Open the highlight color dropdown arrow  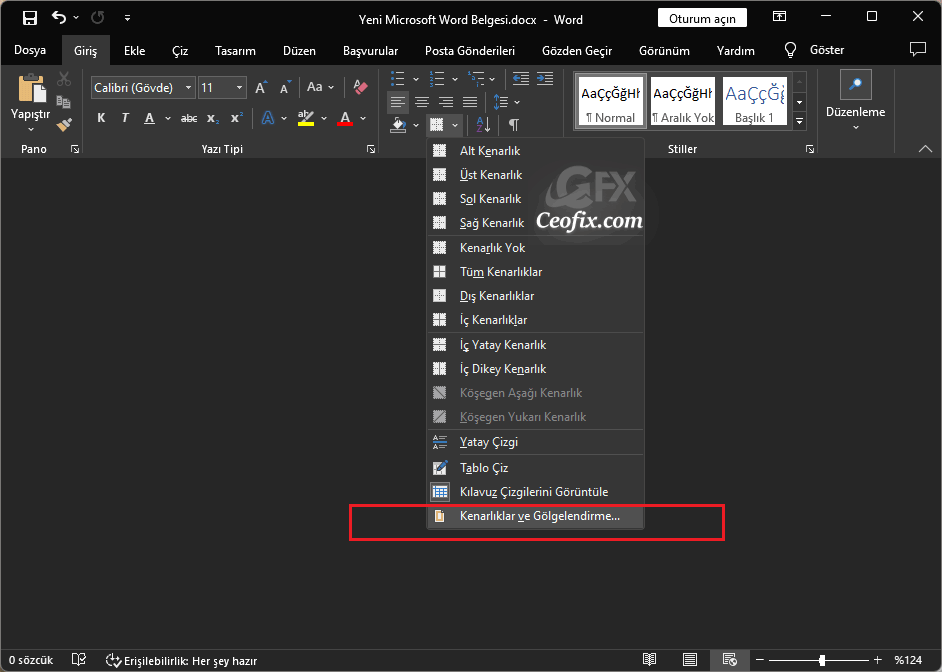pos(324,118)
